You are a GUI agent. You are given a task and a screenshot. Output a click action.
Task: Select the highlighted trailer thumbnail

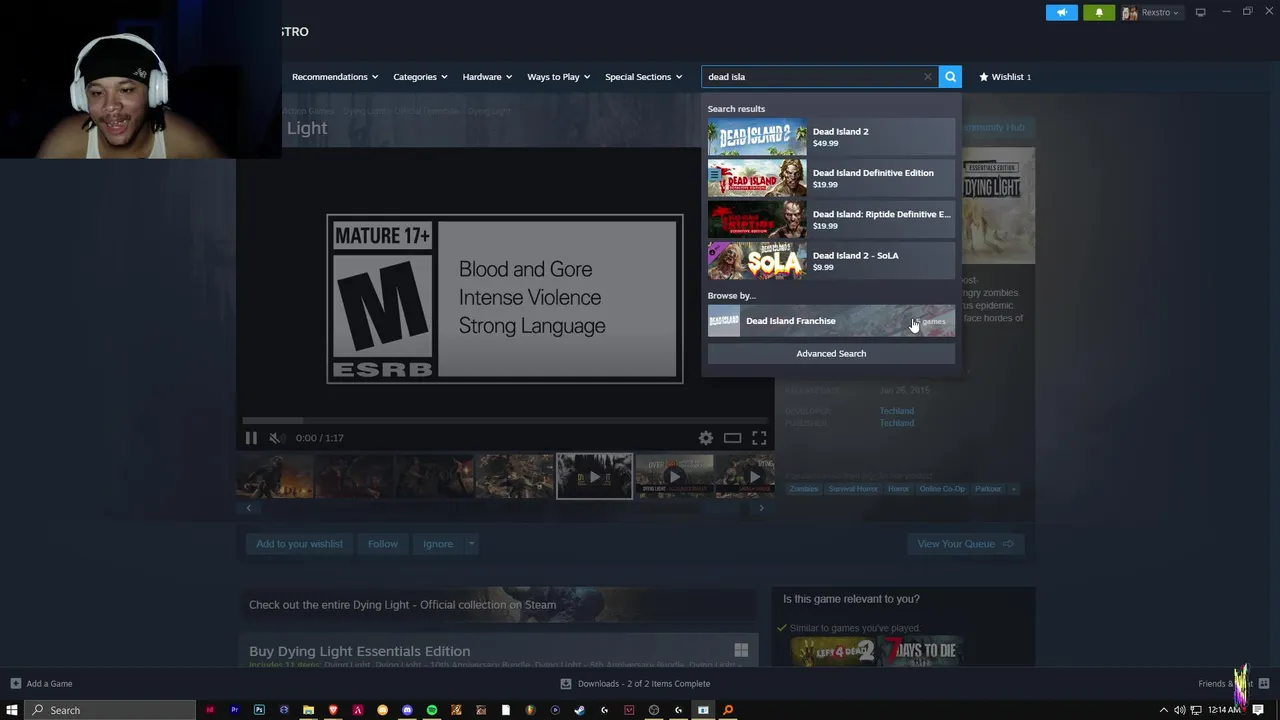594,476
